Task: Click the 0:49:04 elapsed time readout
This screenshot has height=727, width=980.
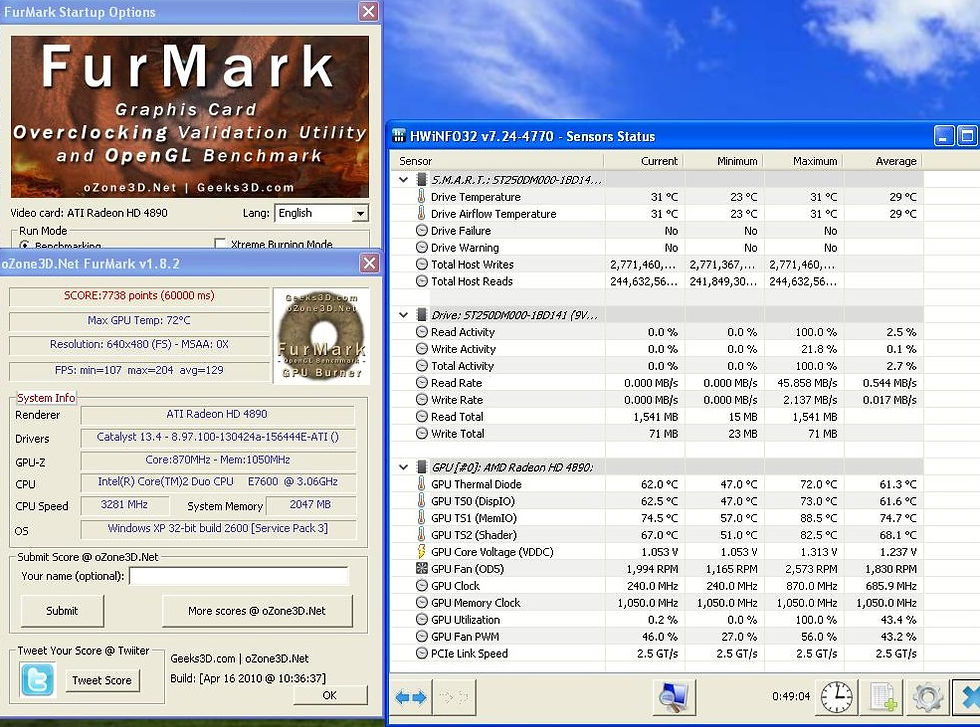Action: [x=791, y=696]
